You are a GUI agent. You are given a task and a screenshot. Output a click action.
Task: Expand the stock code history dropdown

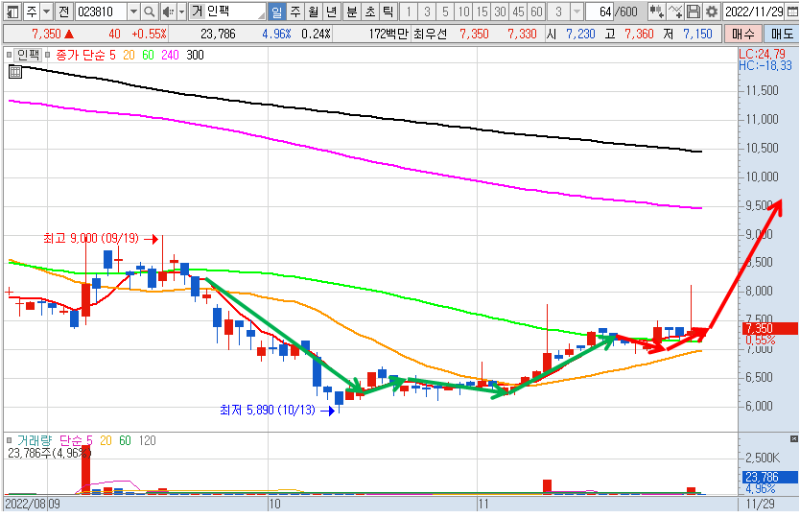point(134,11)
